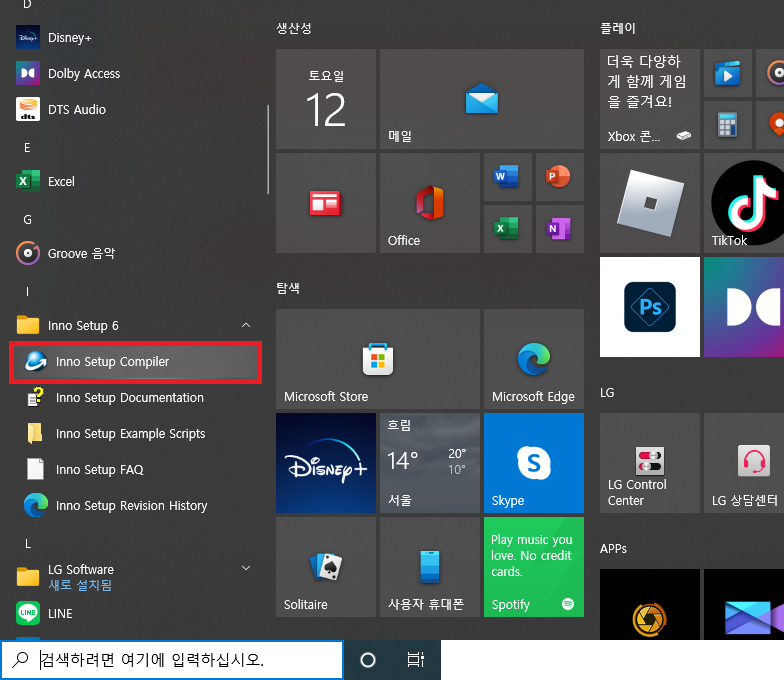Open Task View on taskbar
Viewport: 784px width, 680px height.
pyautogui.click(x=416, y=660)
